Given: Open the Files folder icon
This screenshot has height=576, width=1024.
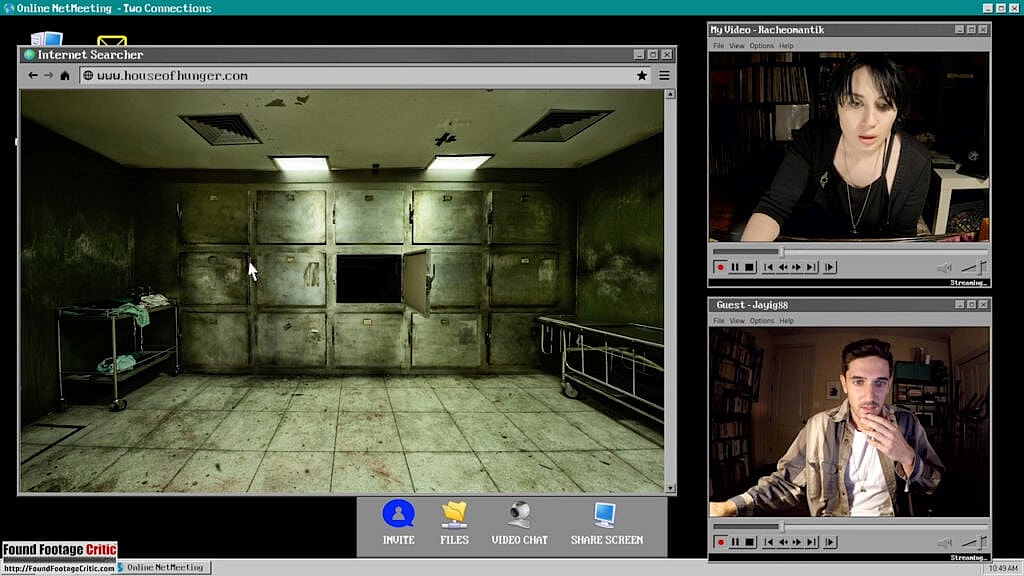Looking at the screenshot, I should (454, 515).
